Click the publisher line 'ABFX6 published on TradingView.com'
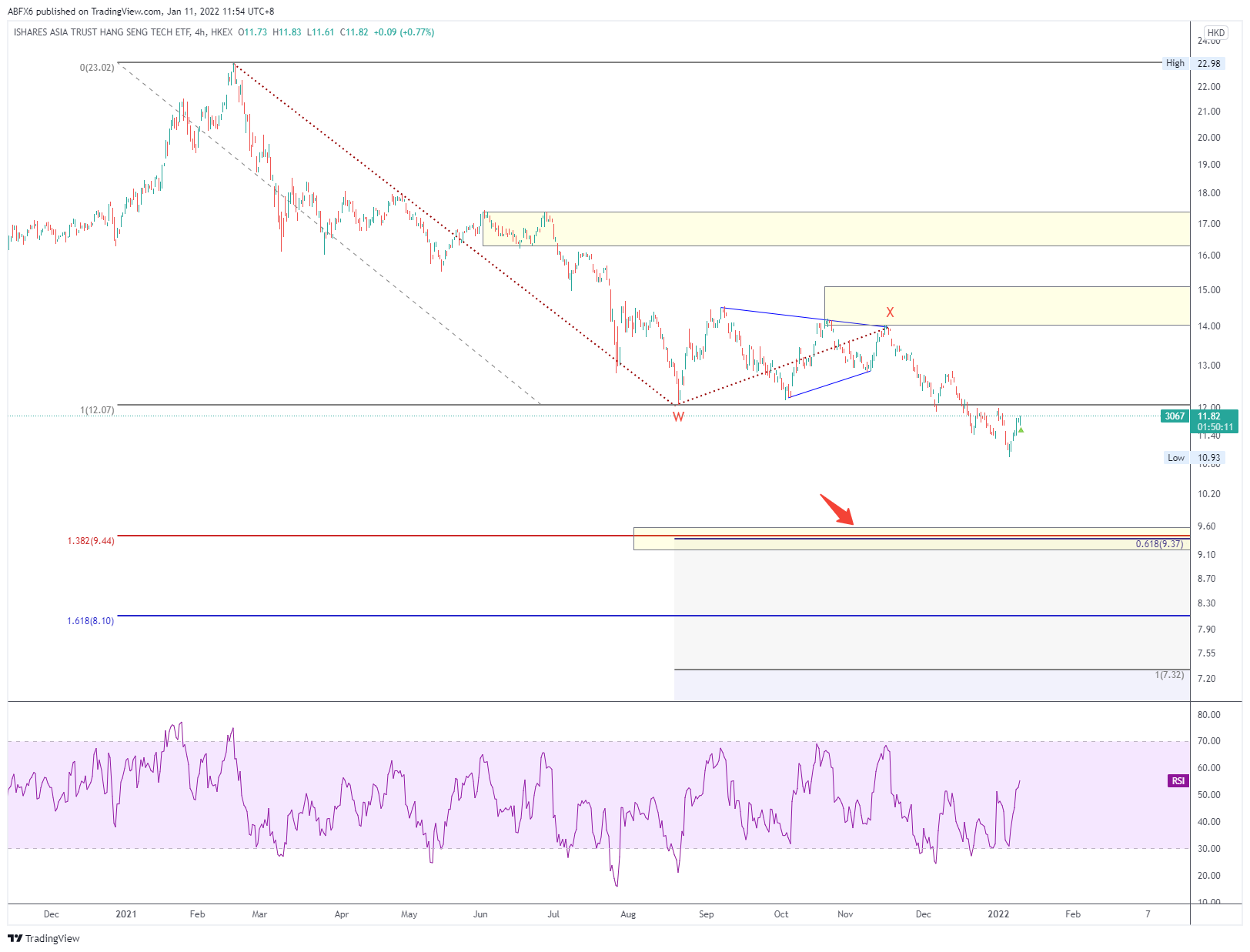The width and height of the screenshot is (1250, 952). (x=85, y=12)
